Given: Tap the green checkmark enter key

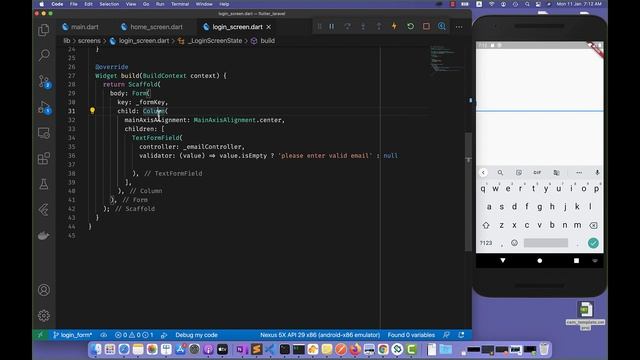Looking at the screenshot, I should tap(593, 243).
